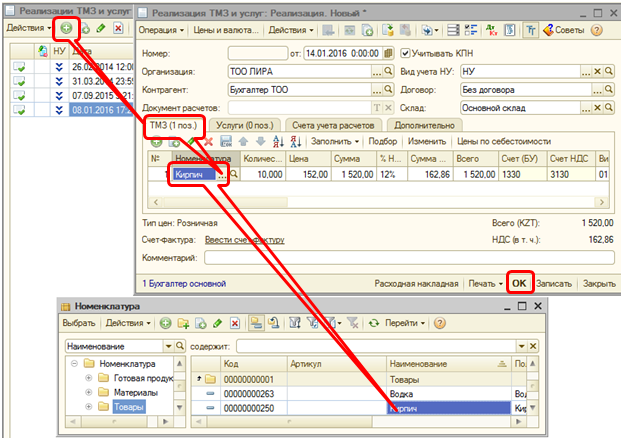
Task: Delete the row with the red X in the ТМЗ table toolbar
Action: click(x=209, y=141)
